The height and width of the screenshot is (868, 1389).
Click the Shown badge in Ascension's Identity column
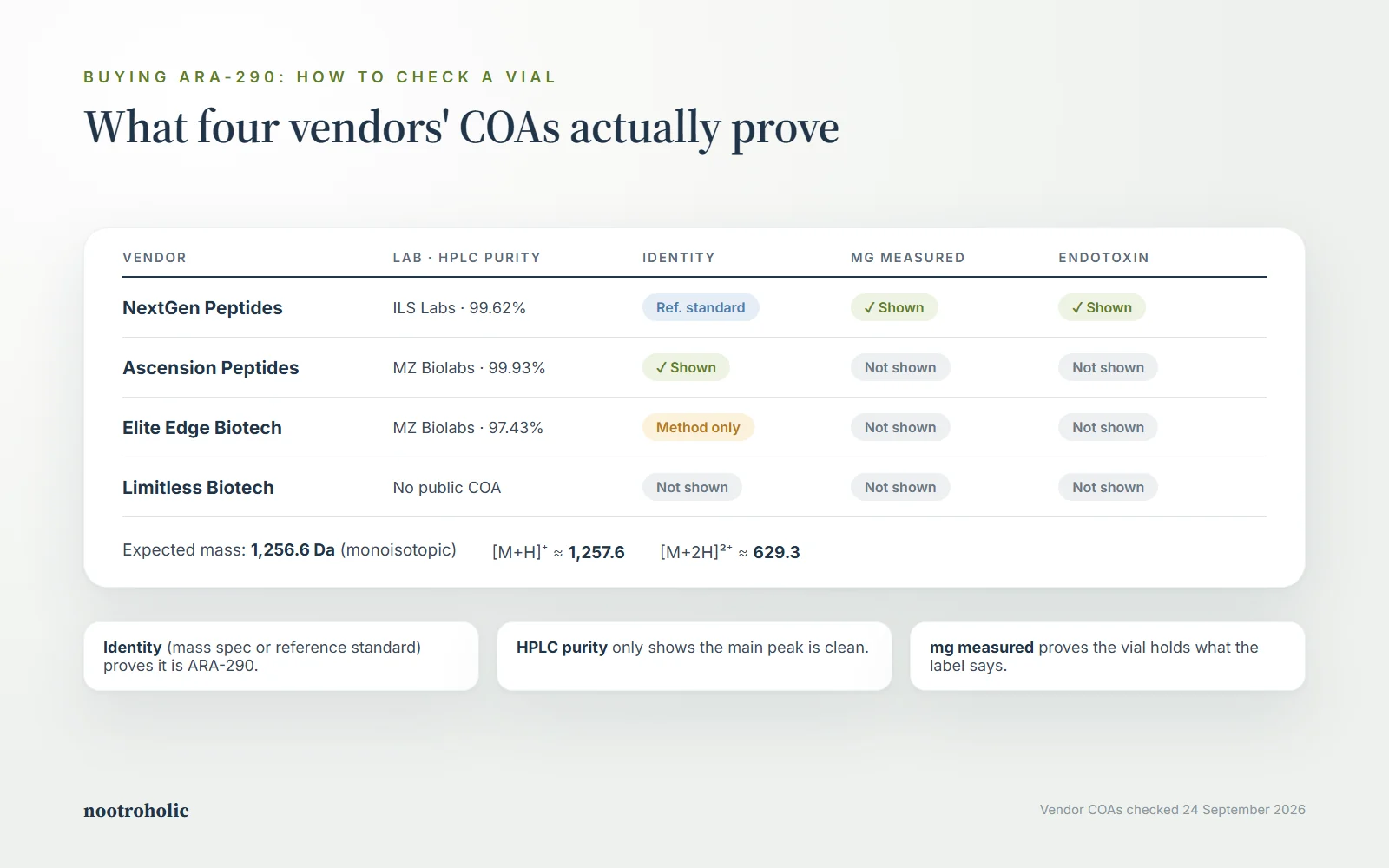[686, 367]
